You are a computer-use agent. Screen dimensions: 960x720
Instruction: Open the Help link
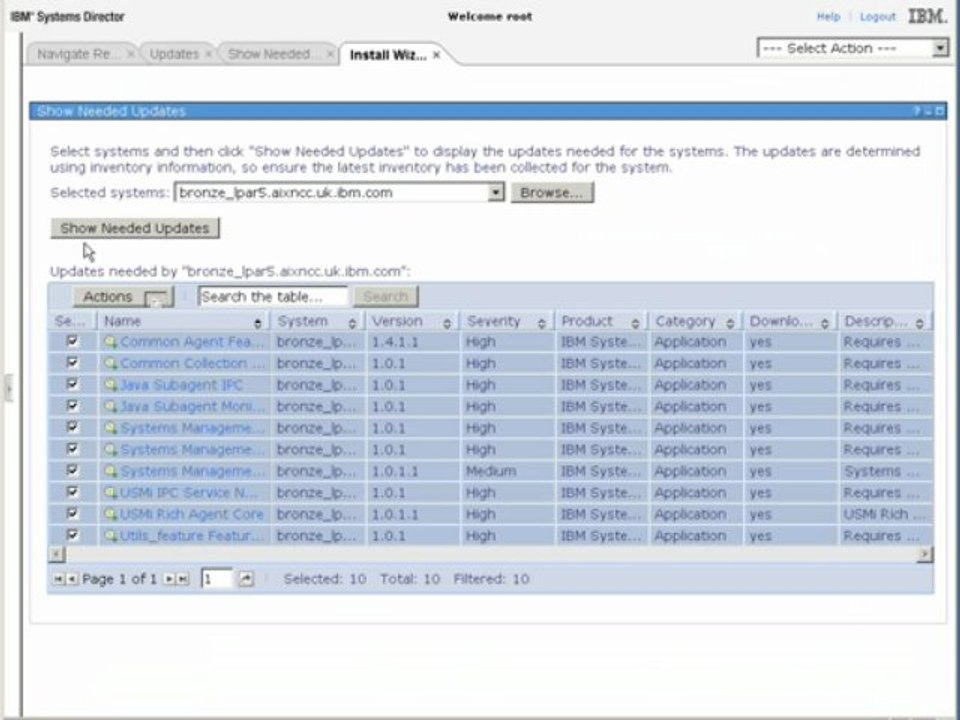coord(828,17)
